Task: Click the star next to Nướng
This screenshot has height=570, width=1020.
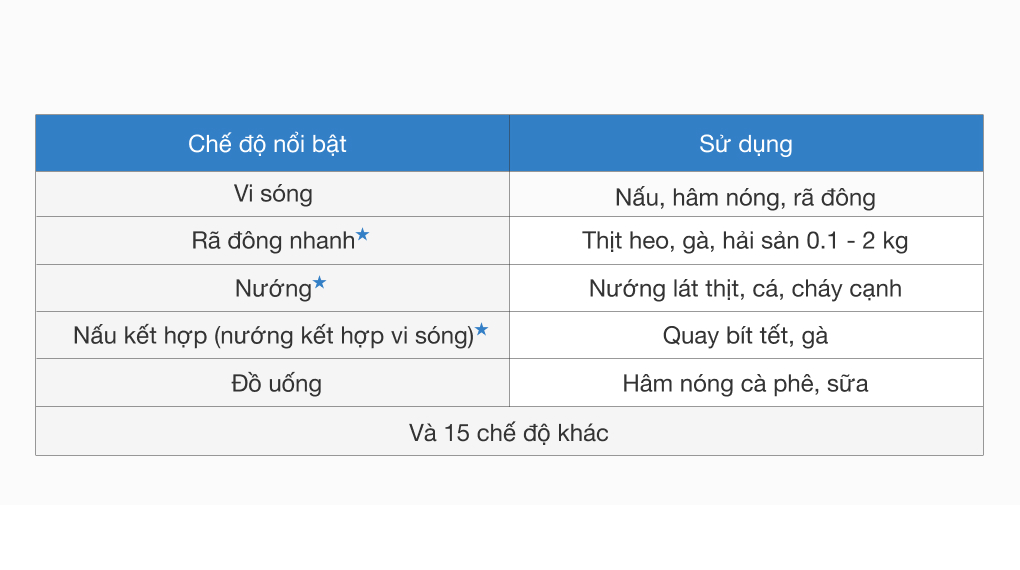Action: [319, 283]
